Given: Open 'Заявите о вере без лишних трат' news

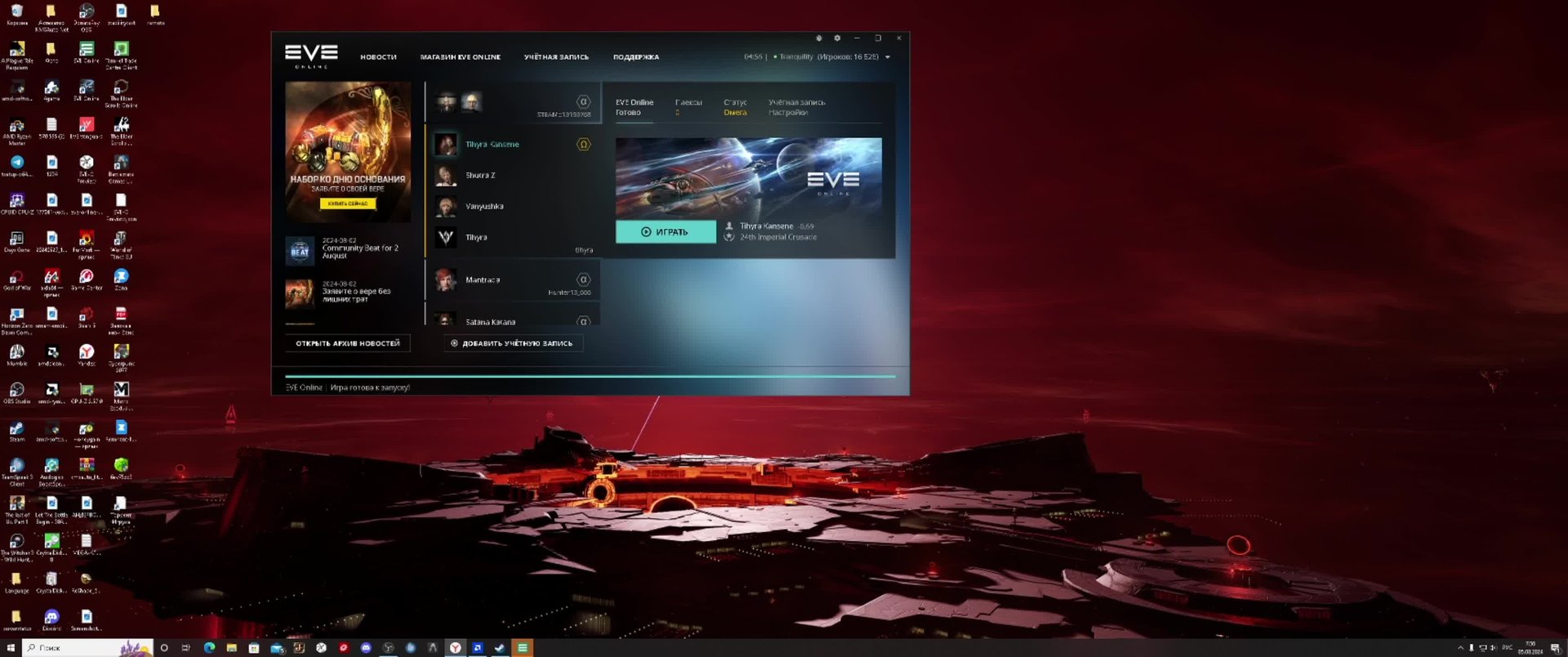Looking at the screenshot, I should tap(348, 293).
